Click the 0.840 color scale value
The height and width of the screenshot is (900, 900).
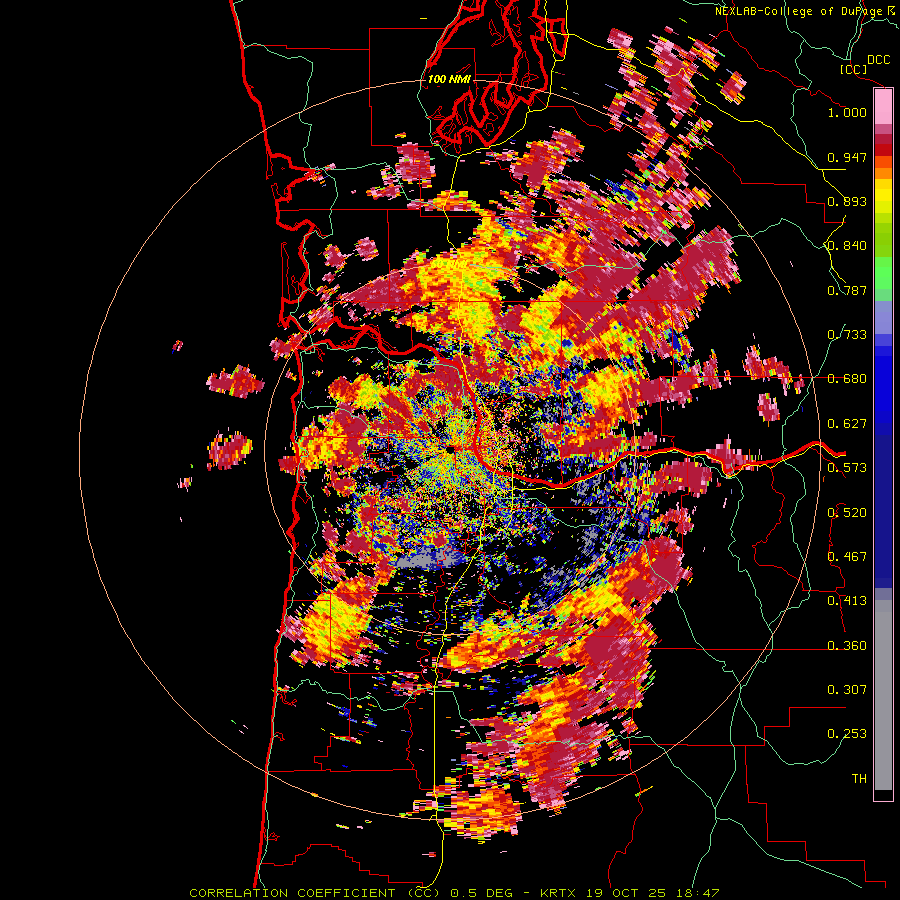click(847, 246)
